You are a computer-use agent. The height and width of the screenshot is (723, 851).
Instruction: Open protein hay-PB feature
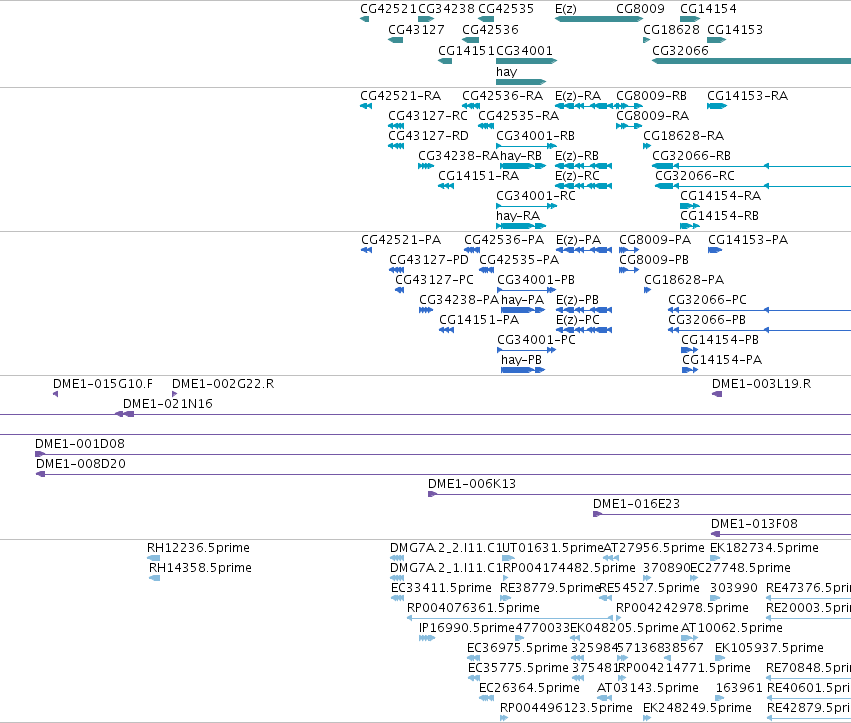[523, 370]
